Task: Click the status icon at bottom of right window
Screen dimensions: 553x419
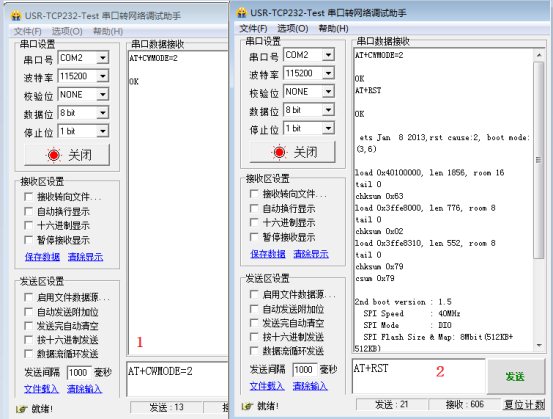Action: coord(247,406)
